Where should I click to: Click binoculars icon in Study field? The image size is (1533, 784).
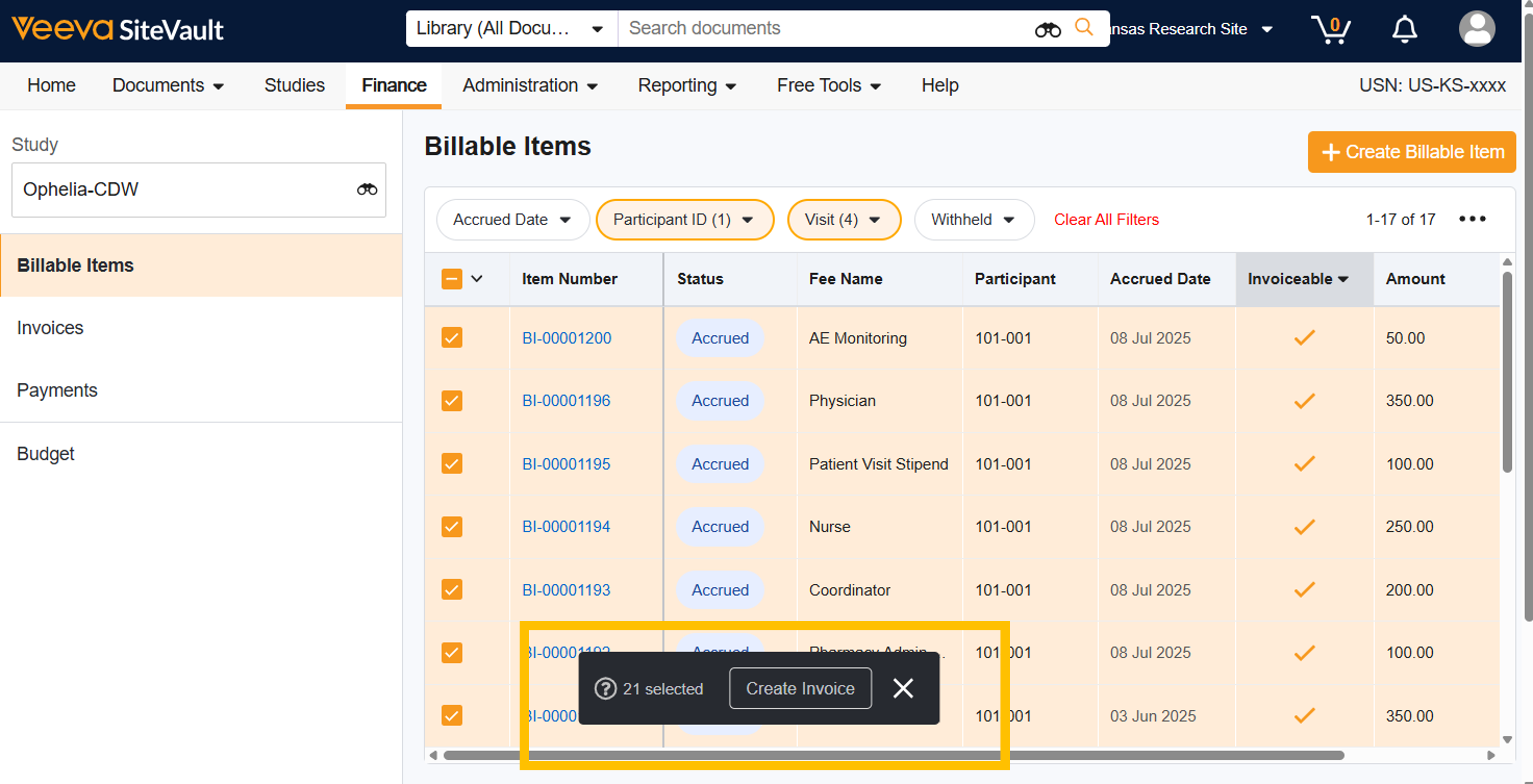[x=367, y=189]
